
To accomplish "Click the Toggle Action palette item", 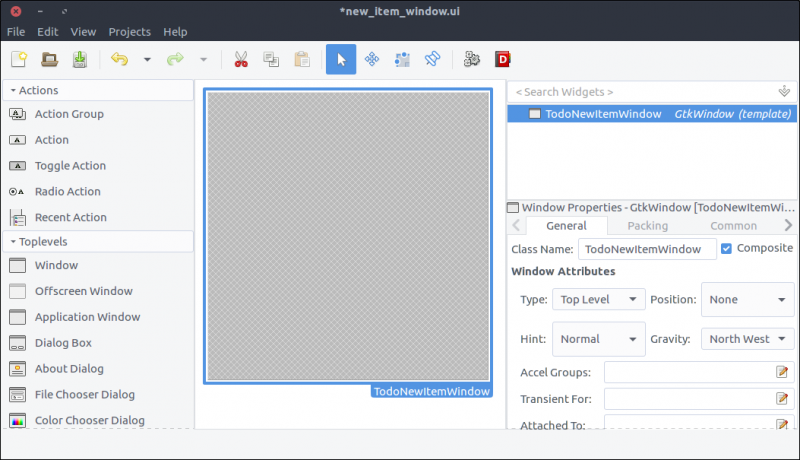I will click(70, 166).
